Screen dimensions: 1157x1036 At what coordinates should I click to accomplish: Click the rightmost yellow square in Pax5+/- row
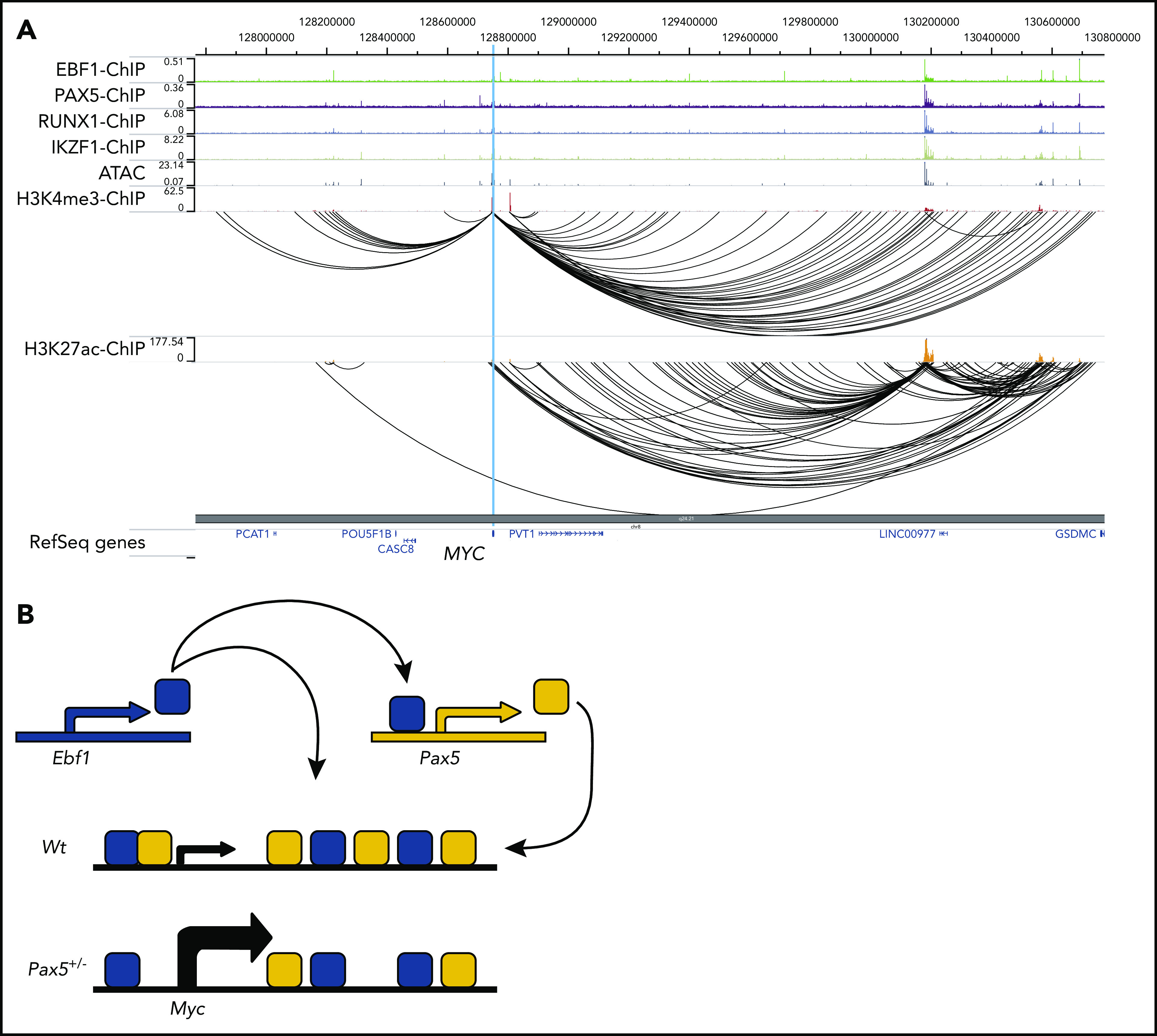coord(458,970)
